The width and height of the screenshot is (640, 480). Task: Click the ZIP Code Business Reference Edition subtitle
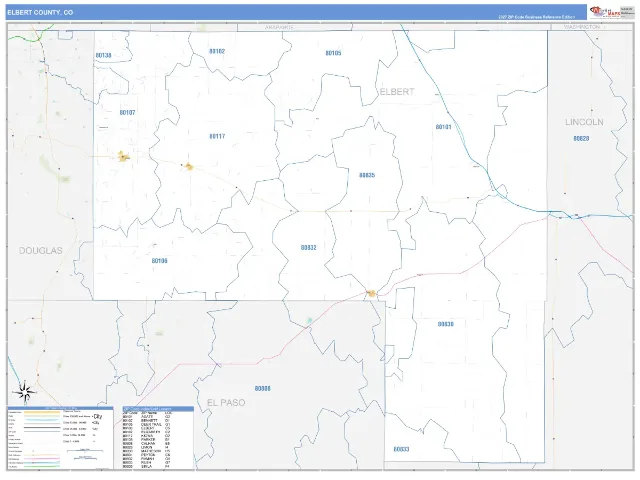(x=536, y=17)
